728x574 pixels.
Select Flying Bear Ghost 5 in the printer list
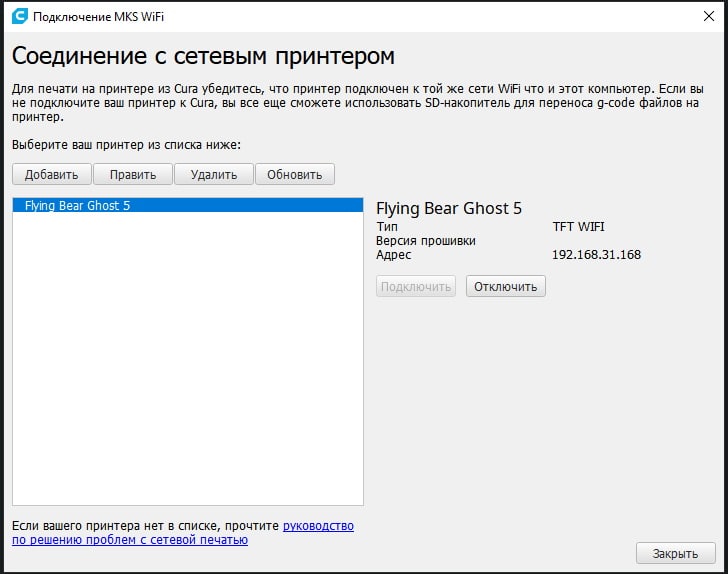click(188, 205)
